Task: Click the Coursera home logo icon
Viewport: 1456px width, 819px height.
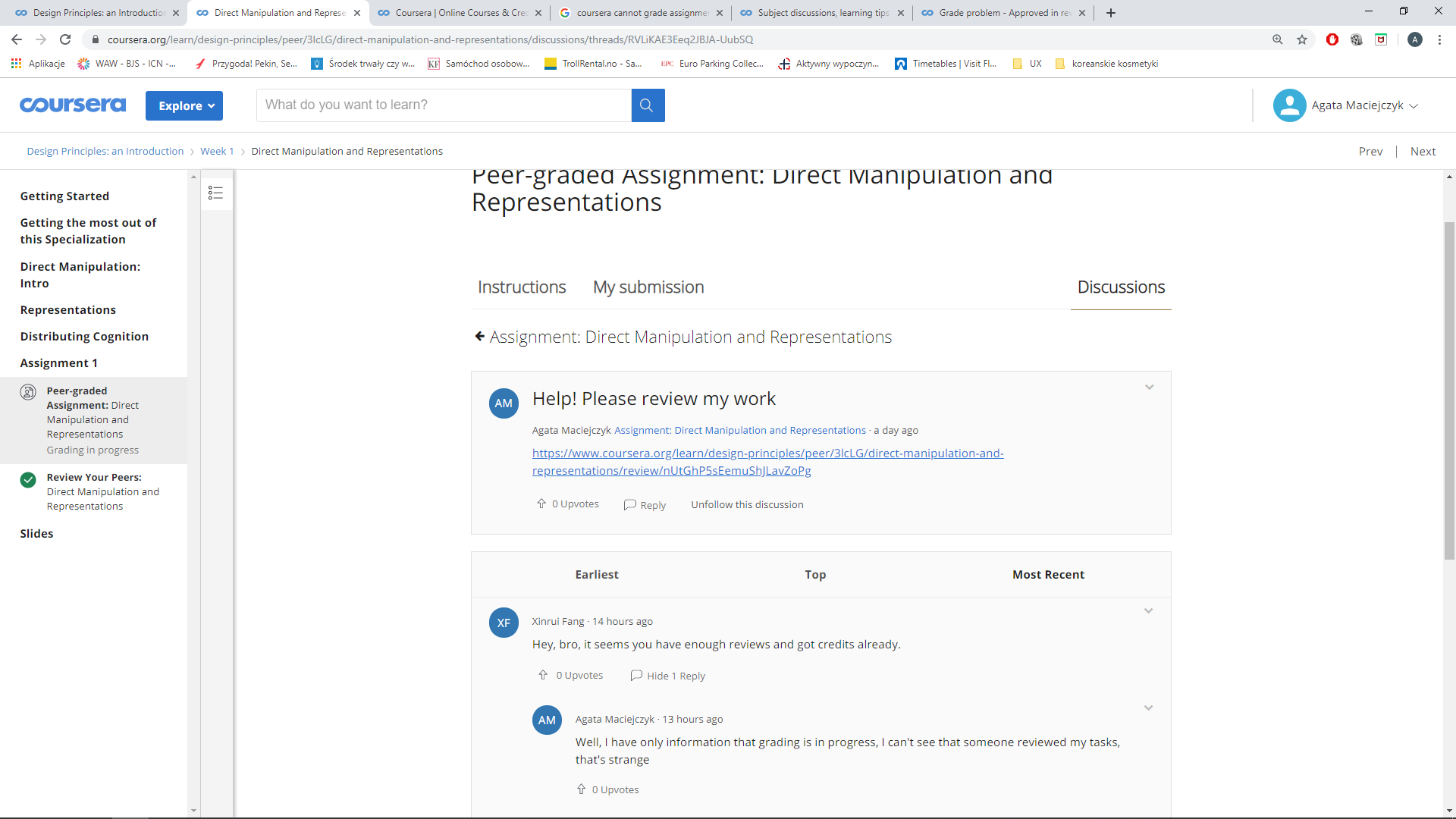Action: pyautogui.click(x=71, y=104)
